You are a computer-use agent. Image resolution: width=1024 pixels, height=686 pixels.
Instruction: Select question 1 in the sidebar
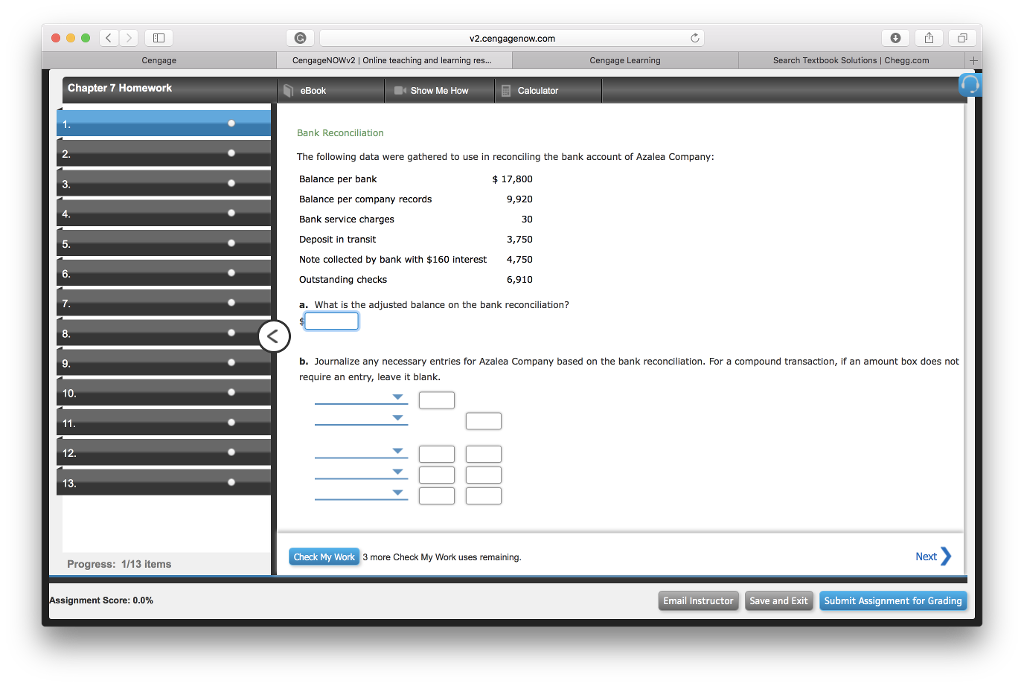click(164, 123)
